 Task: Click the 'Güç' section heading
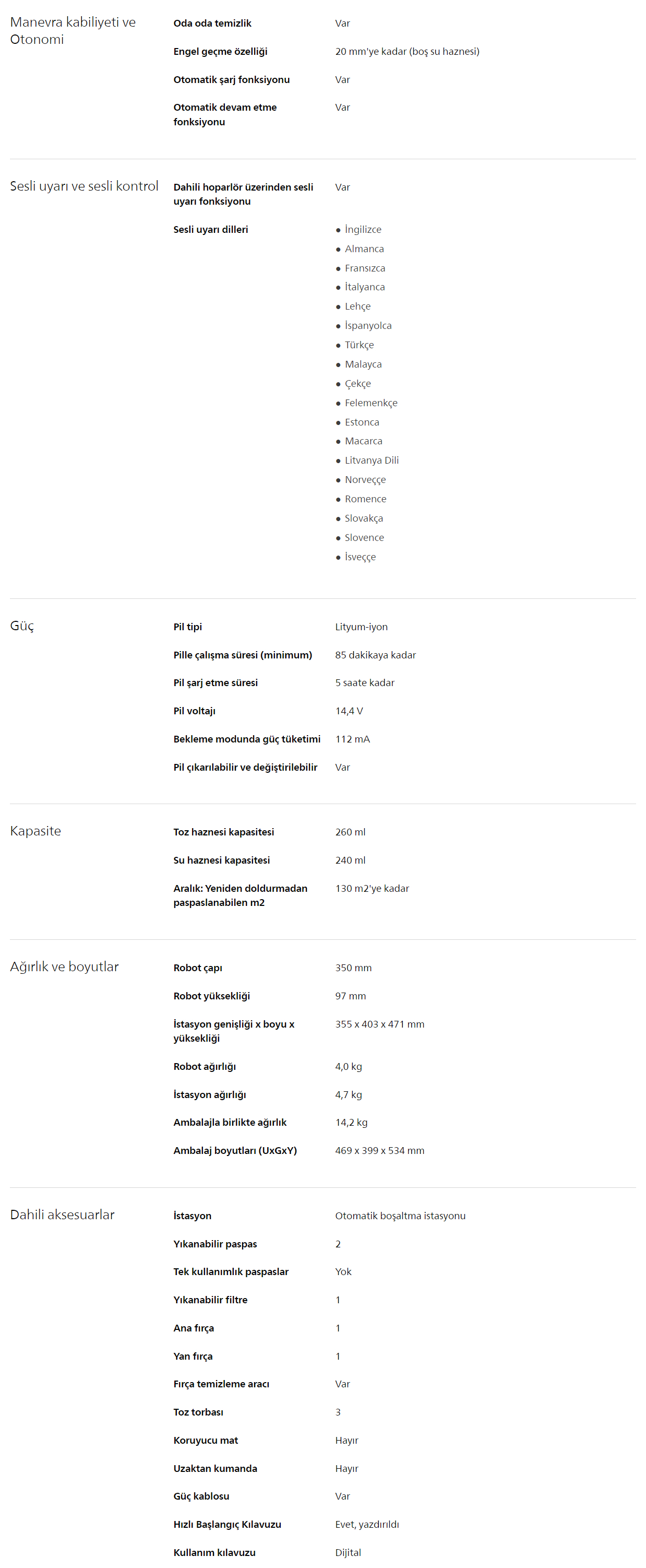(22, 627)
